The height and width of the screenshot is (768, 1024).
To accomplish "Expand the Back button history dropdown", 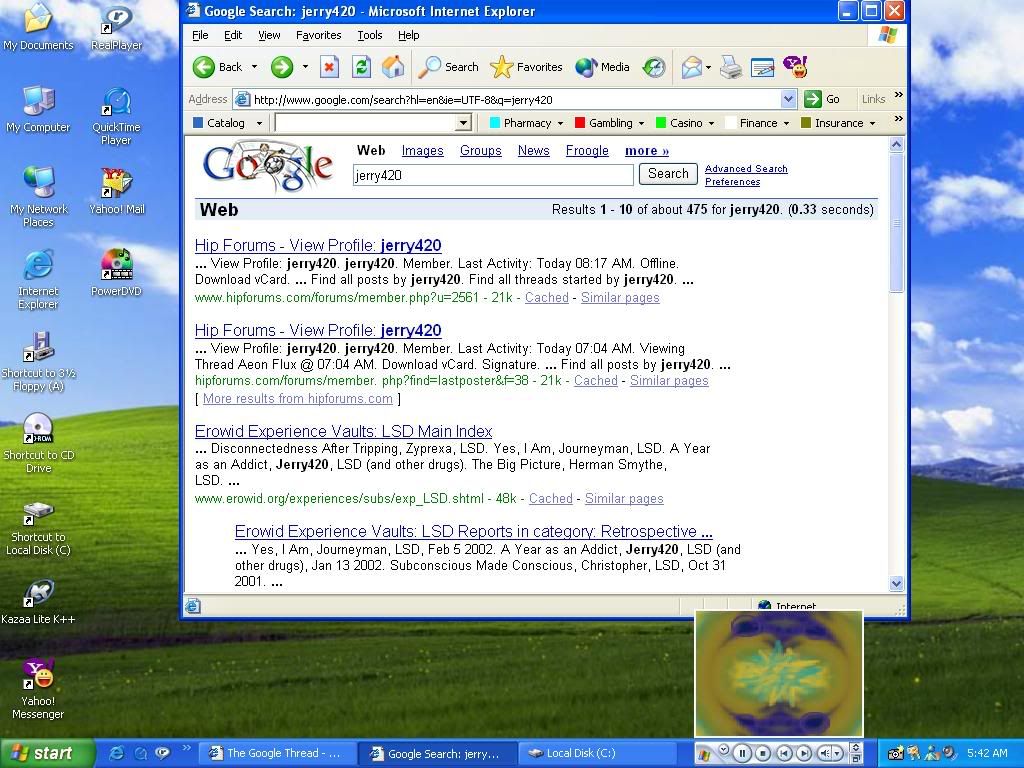I will [x=254, y=67].
